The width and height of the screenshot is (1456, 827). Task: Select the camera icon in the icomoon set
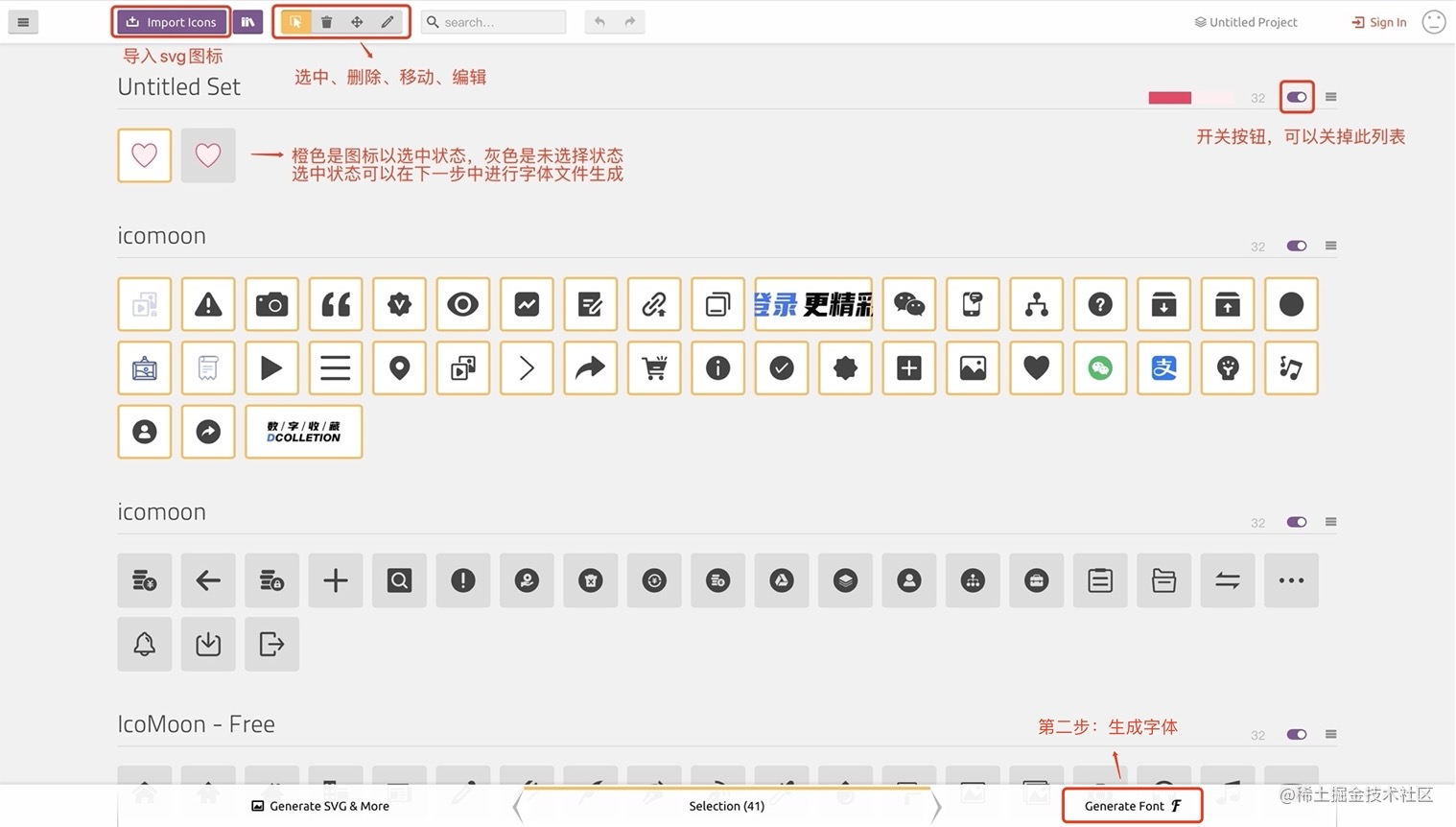coord(271,304)
